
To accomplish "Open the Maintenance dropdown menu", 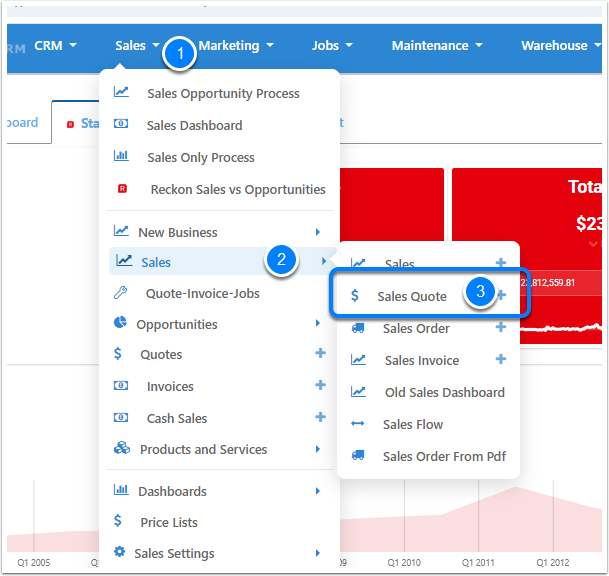I will point(437,45).
